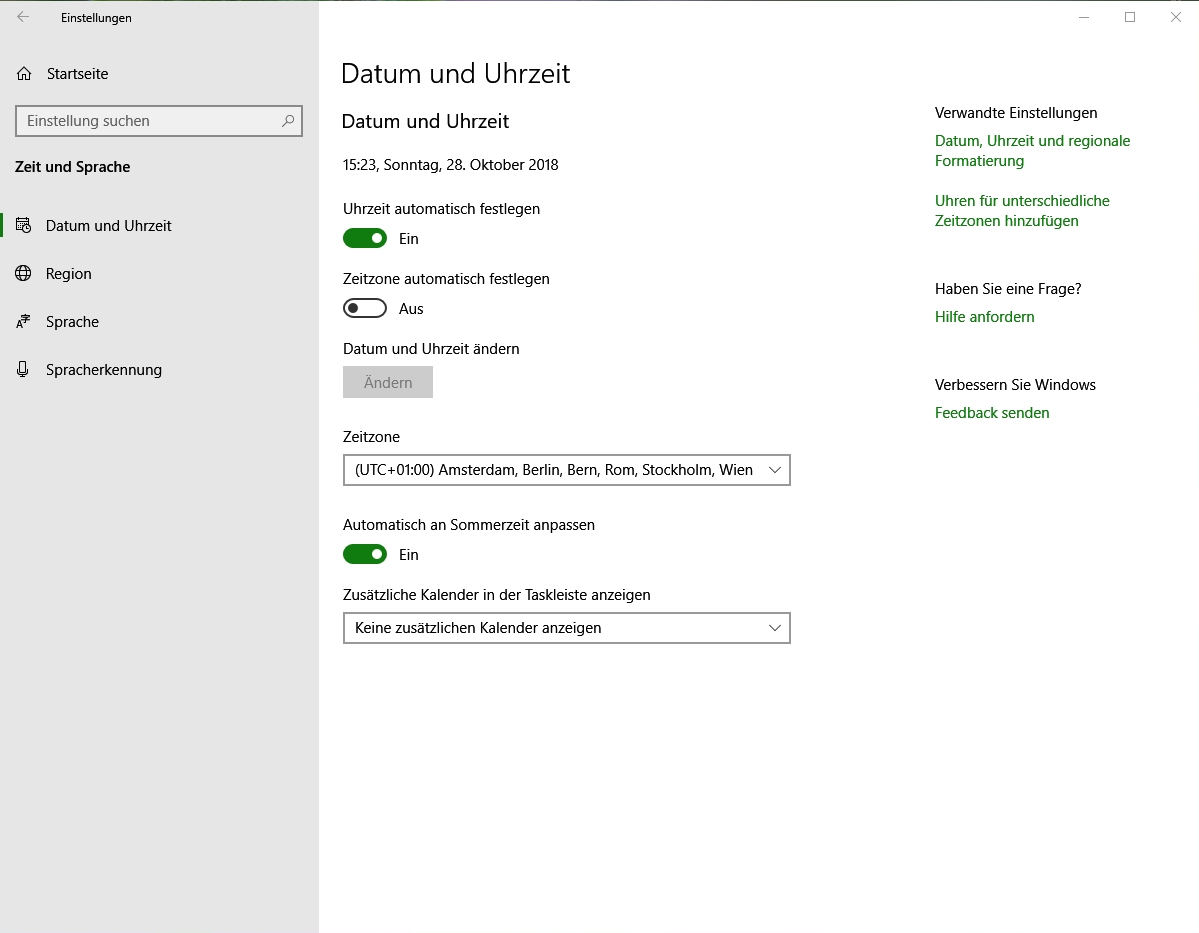
Task: Select Spracherkennung label in sidebar
Action: [x=104, y=370]
